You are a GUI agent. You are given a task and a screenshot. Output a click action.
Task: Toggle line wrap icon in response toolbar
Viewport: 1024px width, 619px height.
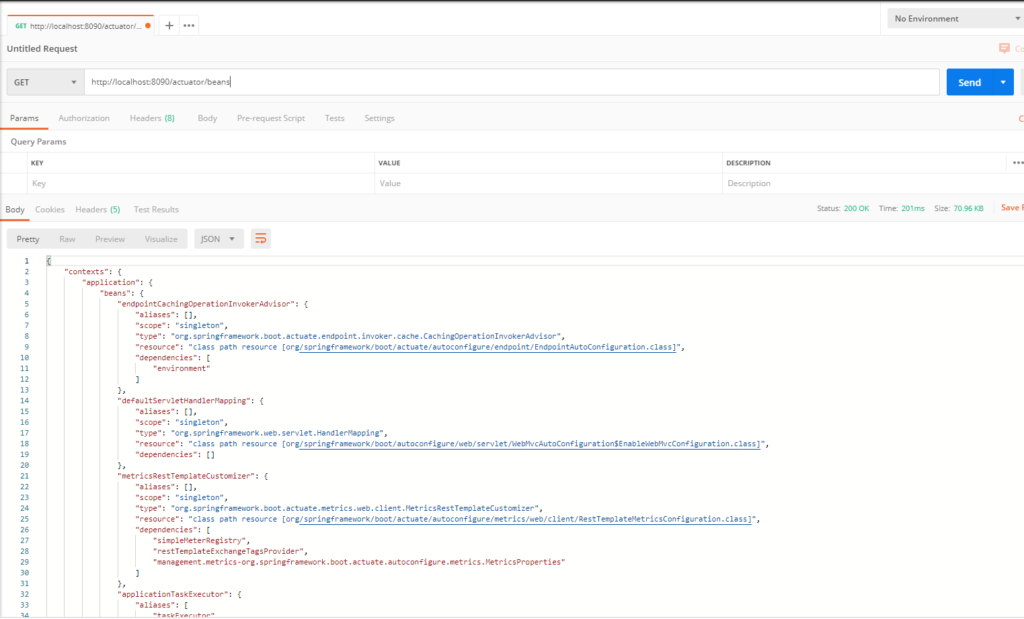point(261,239)
